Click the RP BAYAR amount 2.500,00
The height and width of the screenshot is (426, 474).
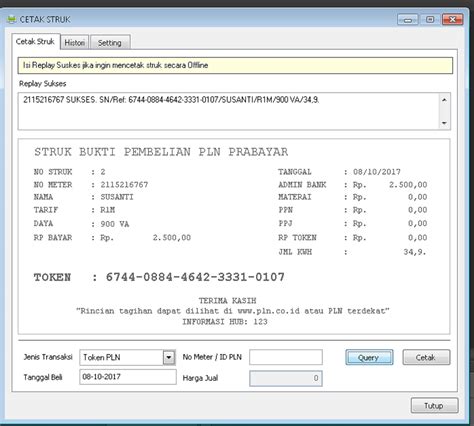coord(172,238)
